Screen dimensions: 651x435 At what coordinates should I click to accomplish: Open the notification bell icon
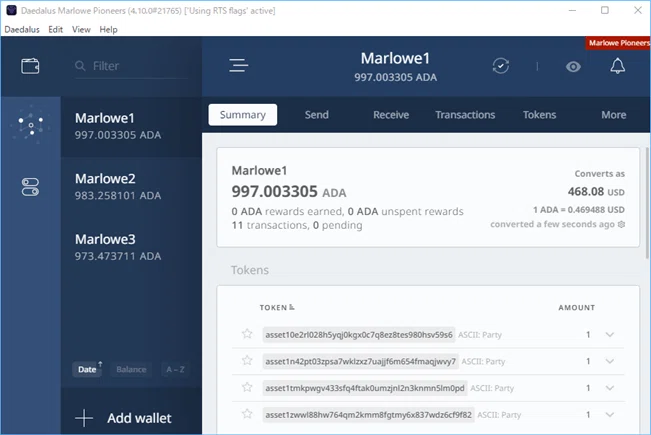617,66
